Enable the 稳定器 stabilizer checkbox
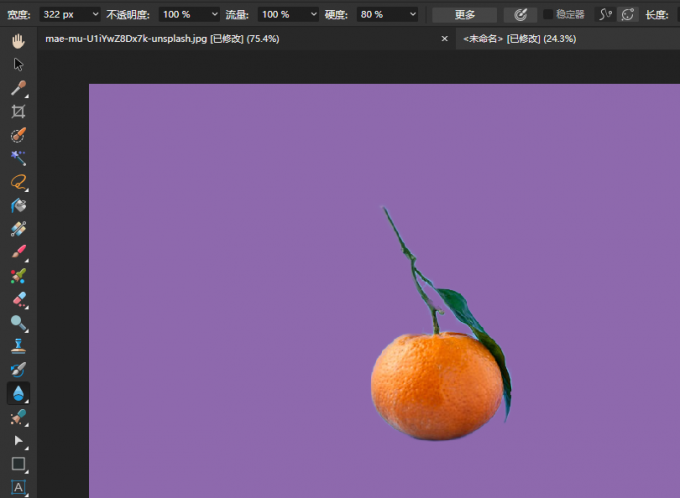The image size is (680, 498). click(548, 14)
